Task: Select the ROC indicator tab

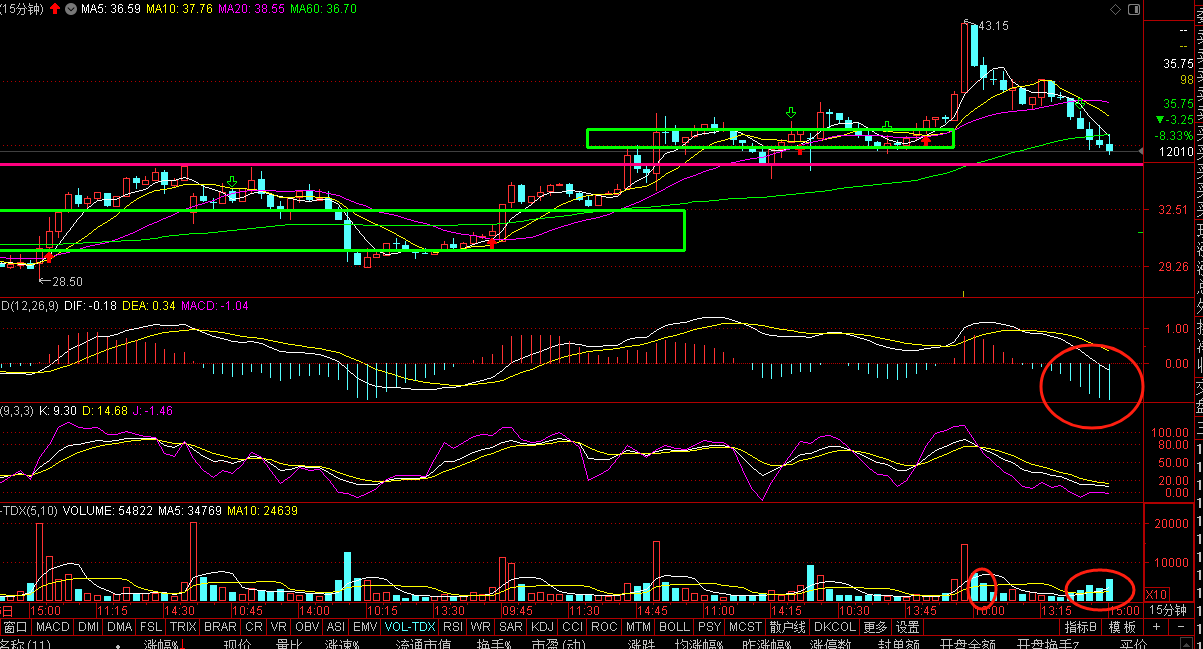Action: click(604, 627)
